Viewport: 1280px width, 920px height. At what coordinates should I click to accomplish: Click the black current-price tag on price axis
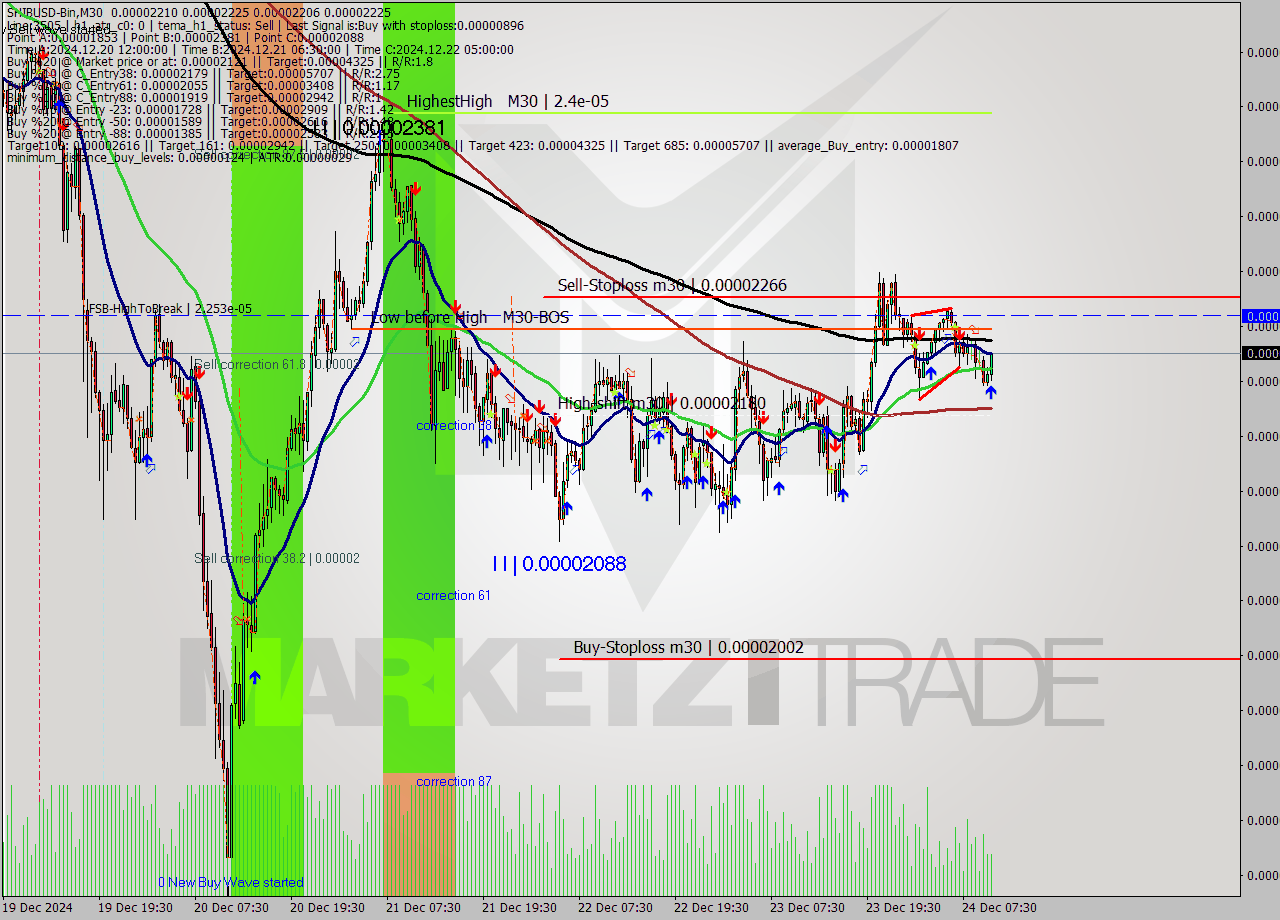point(1260,353)
